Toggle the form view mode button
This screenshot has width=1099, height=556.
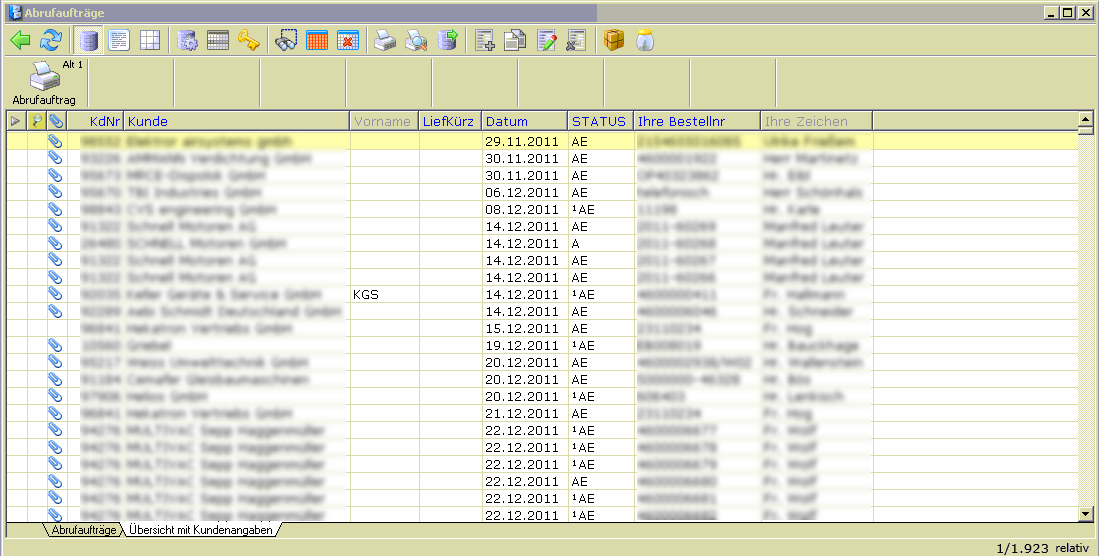pyautogui.click(x=119, y=40)
